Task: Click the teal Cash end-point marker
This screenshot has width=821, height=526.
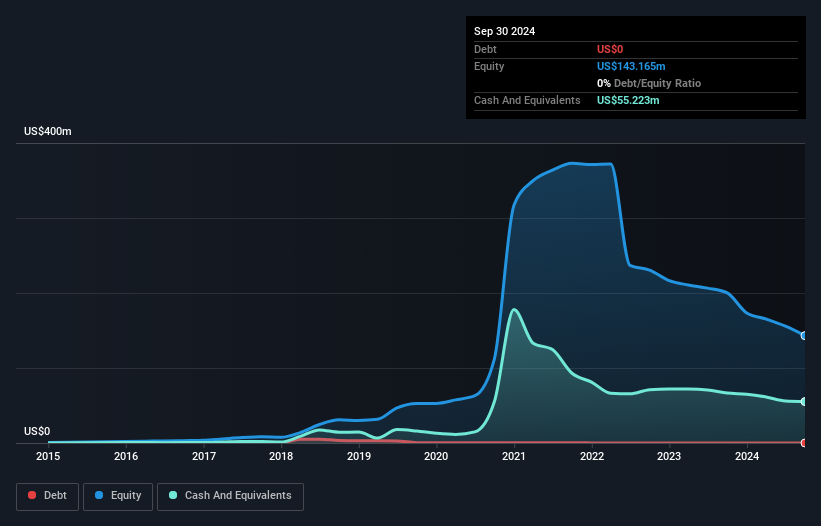Action: tap(804, 401)
